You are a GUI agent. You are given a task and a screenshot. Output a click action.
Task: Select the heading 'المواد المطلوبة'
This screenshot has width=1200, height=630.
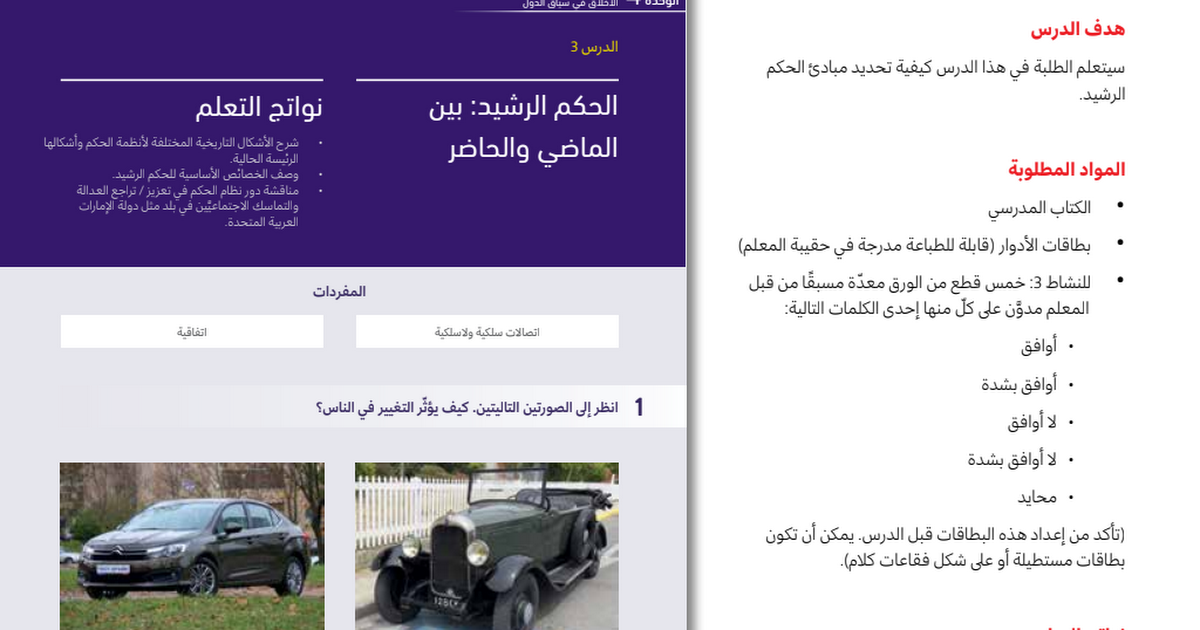tap(1066, 169)
